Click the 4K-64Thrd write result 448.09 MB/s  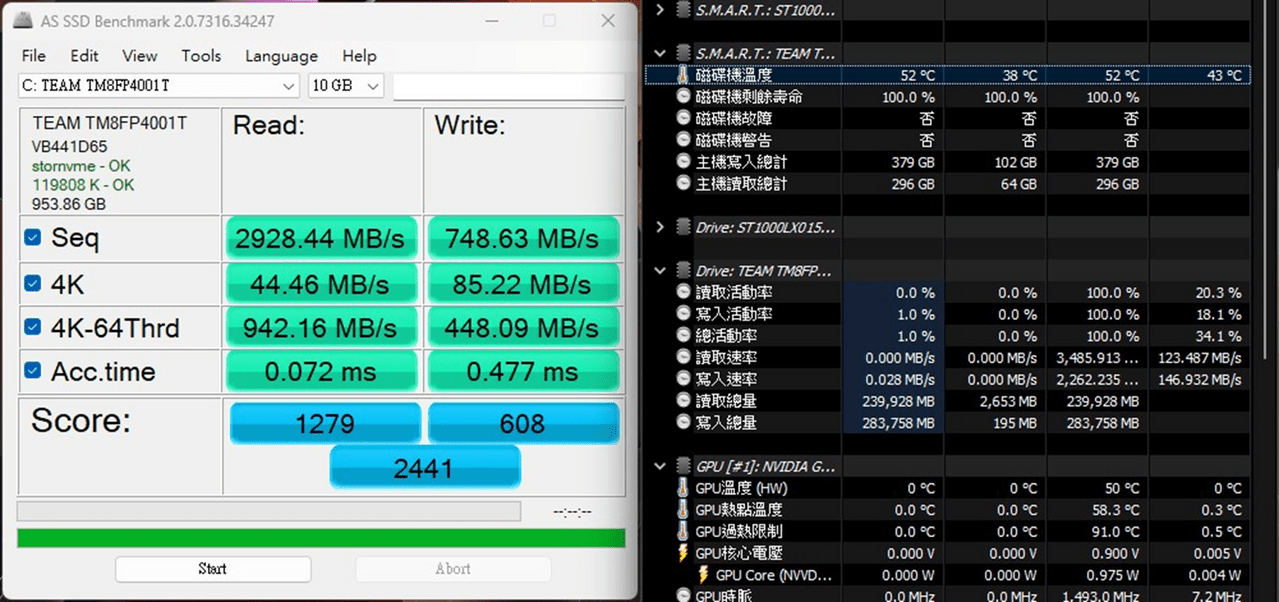(522, 328)
